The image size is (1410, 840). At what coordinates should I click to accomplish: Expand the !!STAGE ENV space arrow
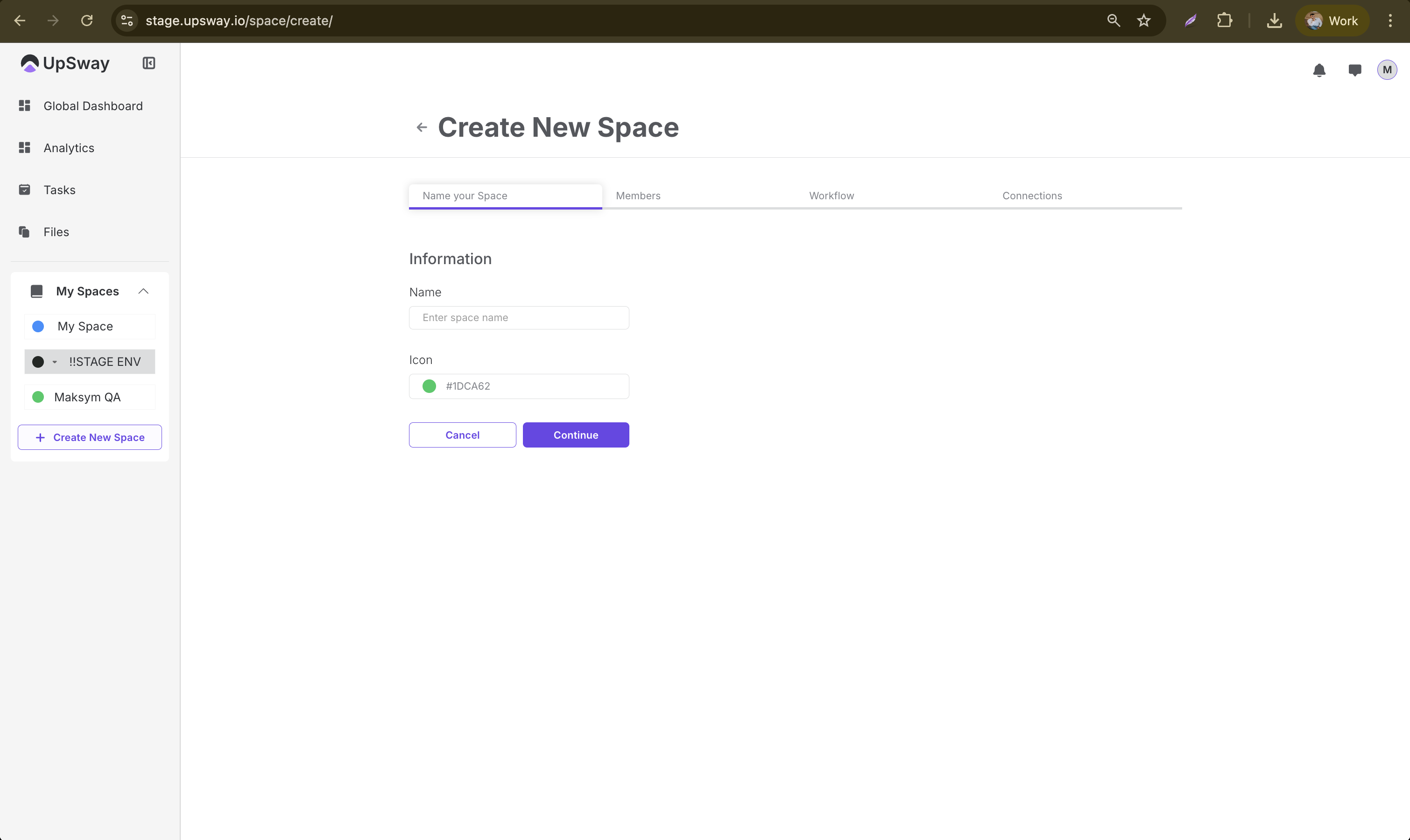pos(55,362)
